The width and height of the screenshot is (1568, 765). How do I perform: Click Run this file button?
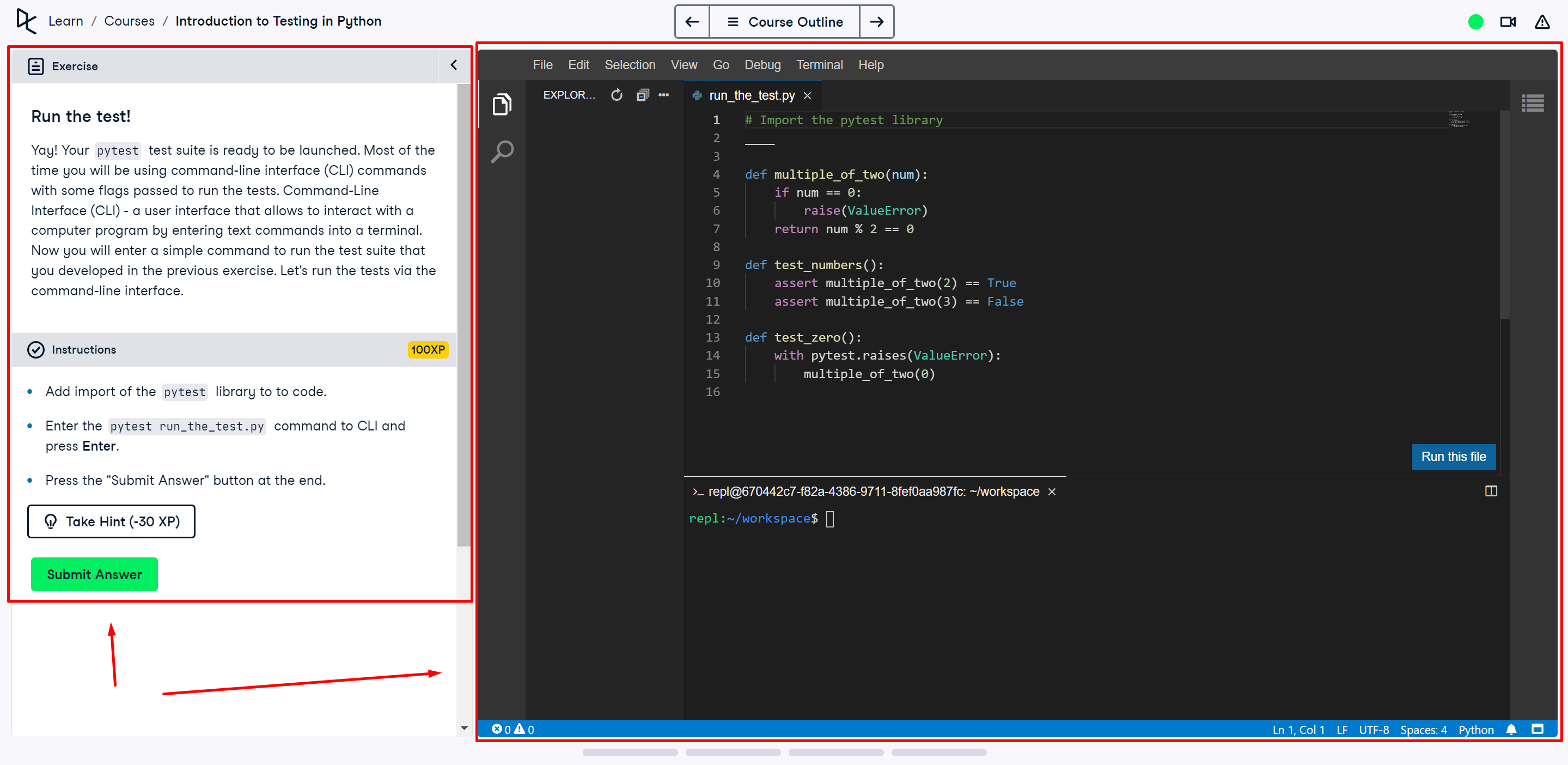(x=1453, y=457)
